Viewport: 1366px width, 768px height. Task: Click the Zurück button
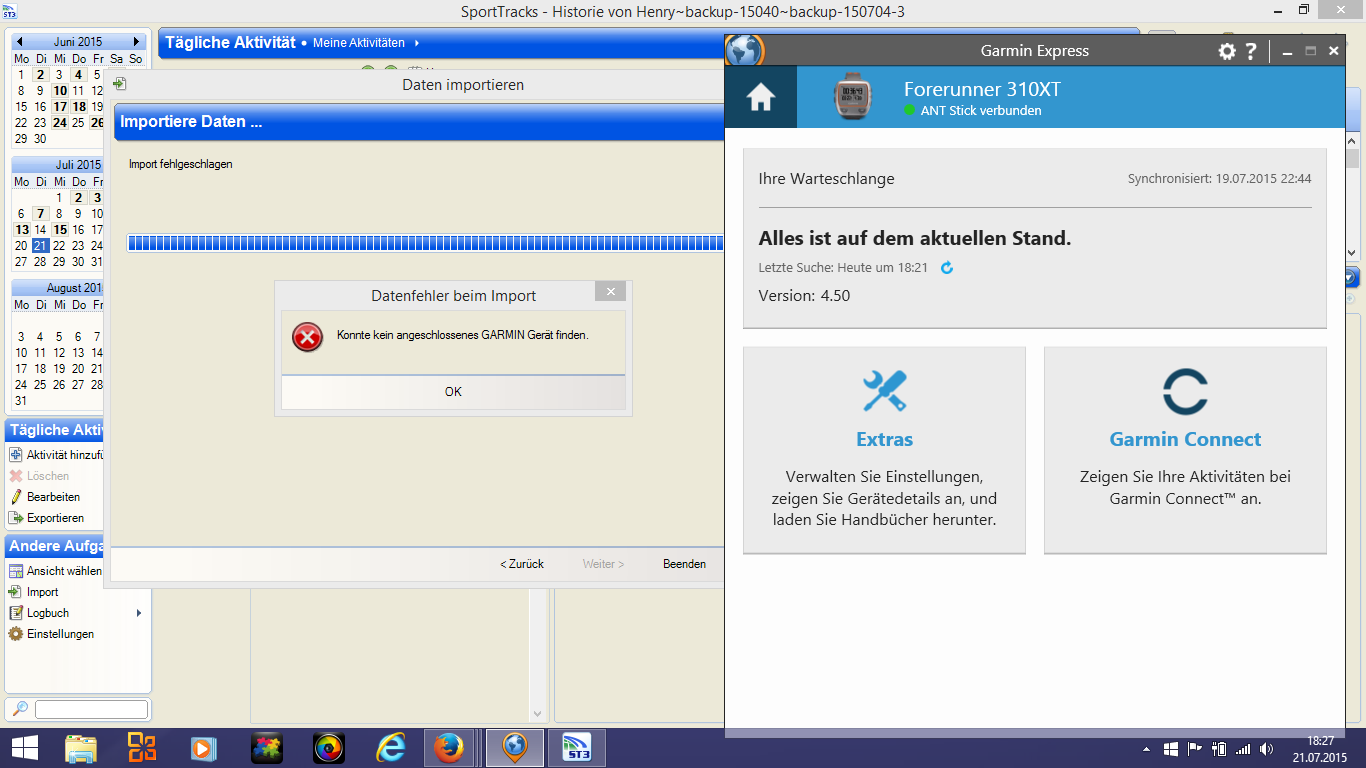click(x=522, y=564)
